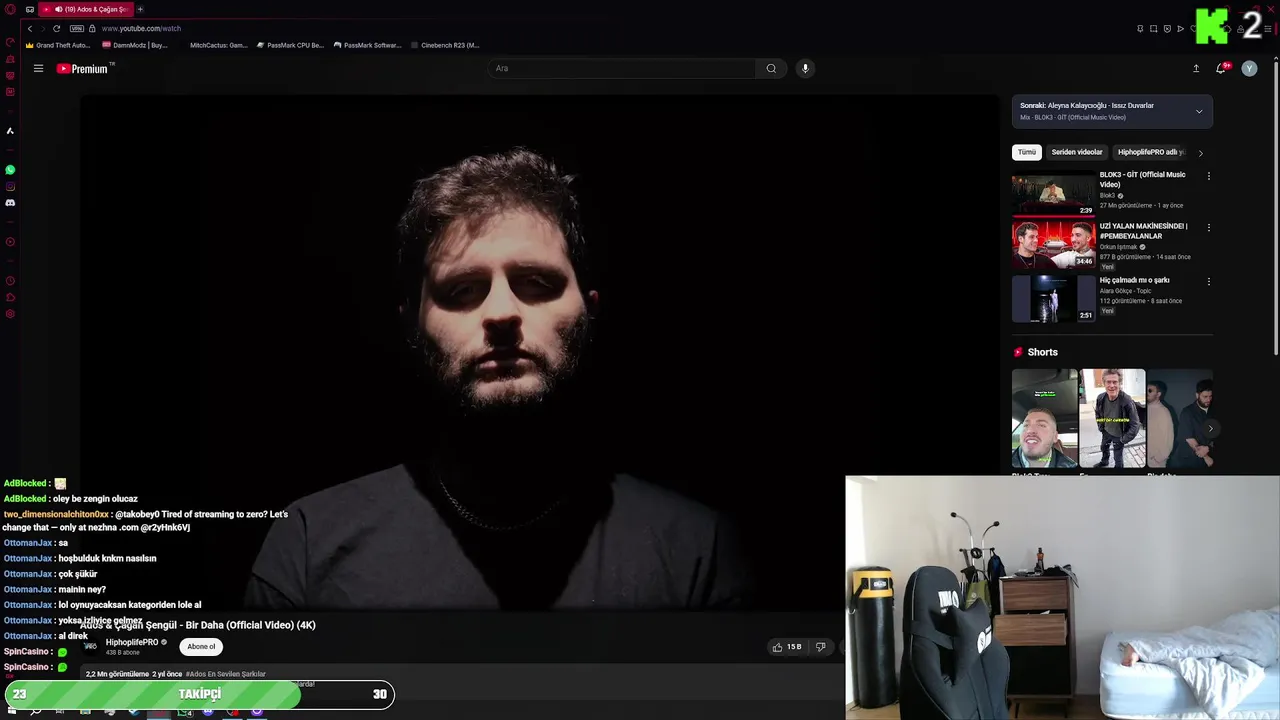The height and width of the screenshot is (720, 1280).
Task: Start voice search with the microphone
Action: click(805, 69)
